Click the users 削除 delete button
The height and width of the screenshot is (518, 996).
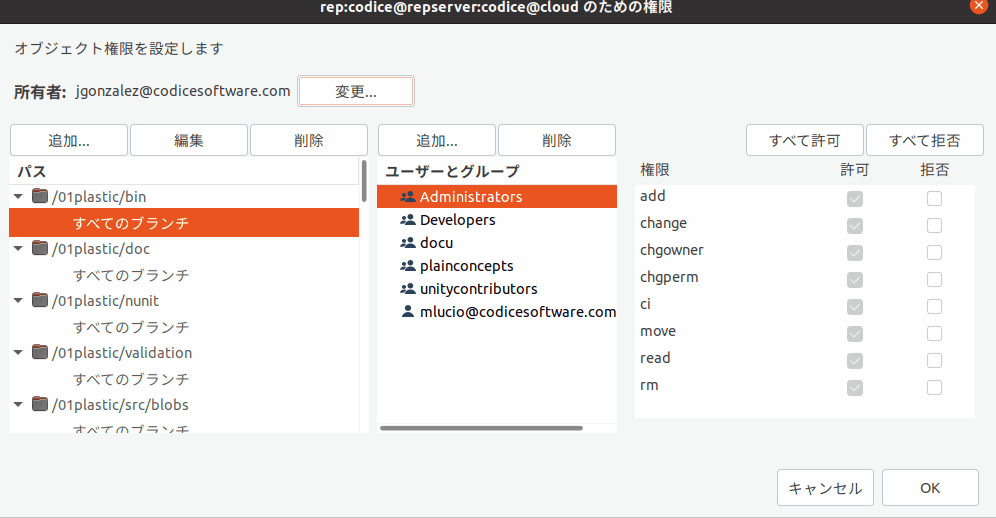tap(557, 140)
